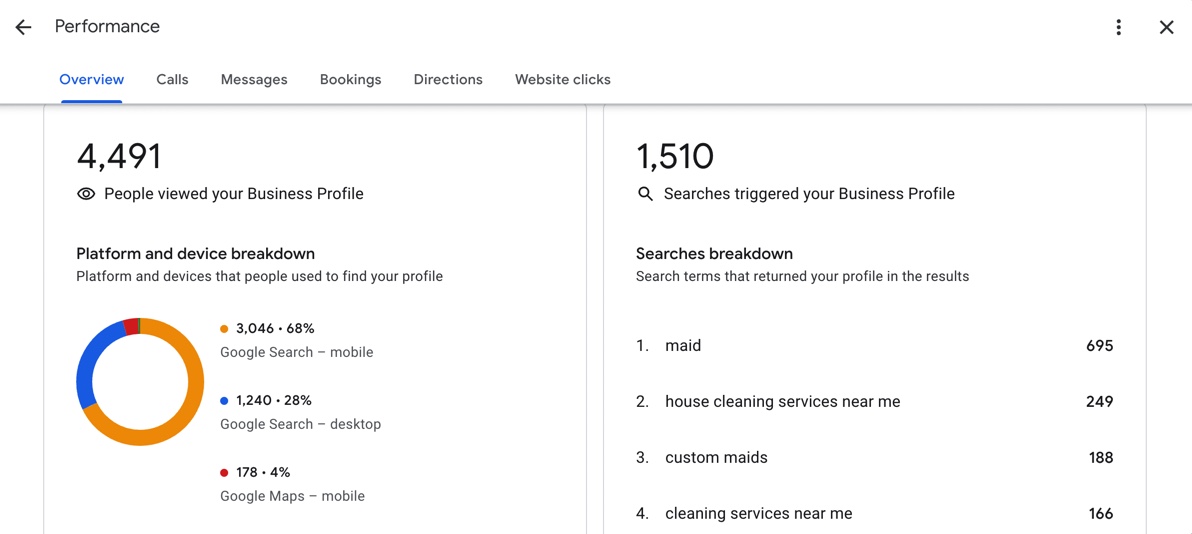Select the 'maid' search term row

pos(874,346)
